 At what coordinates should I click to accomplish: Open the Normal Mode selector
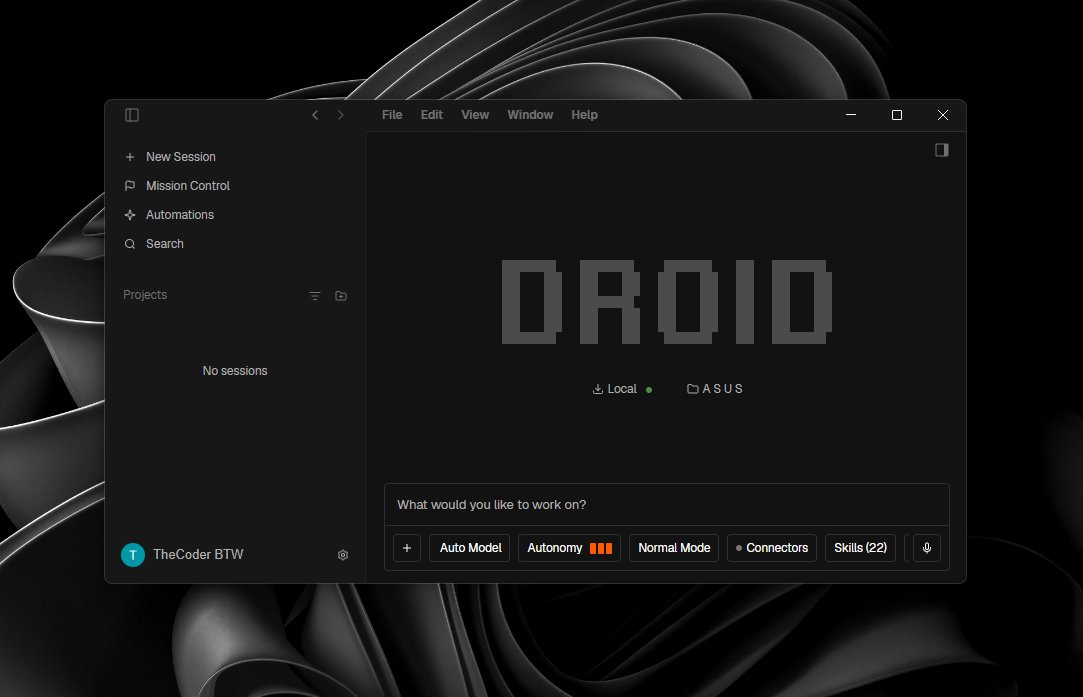(674, 548)
